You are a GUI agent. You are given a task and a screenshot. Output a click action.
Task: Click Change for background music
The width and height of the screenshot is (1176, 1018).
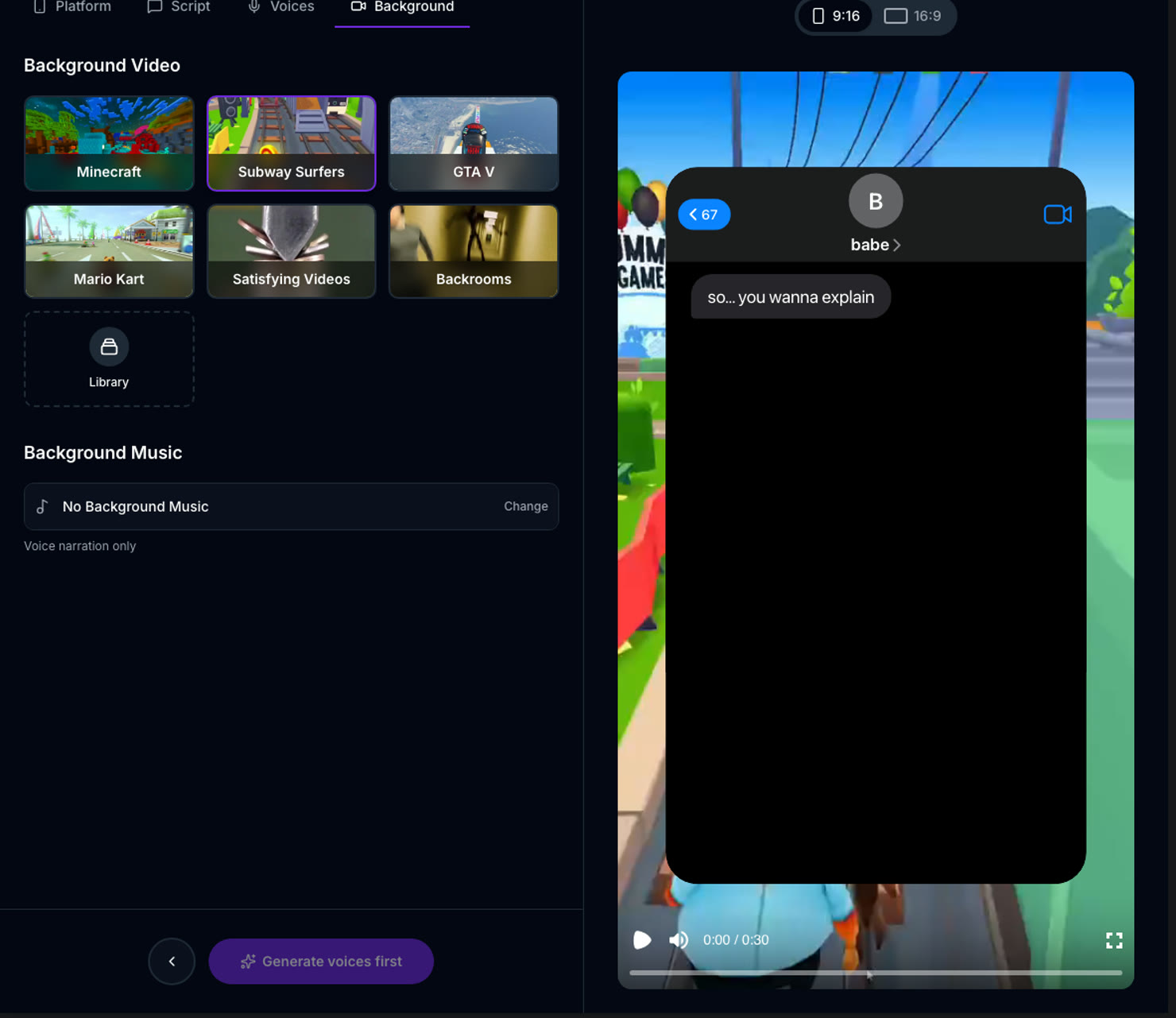point(526,506)
